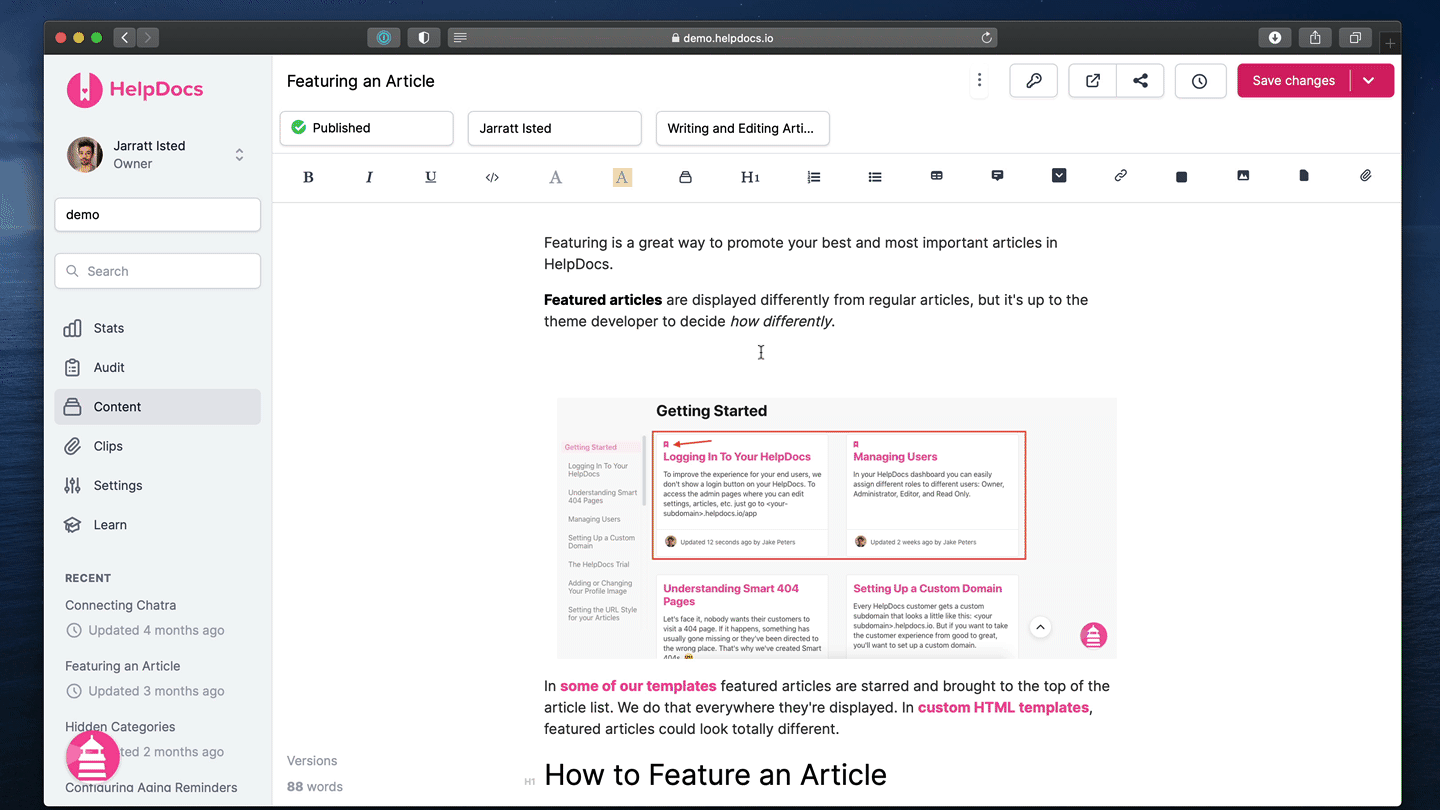Open Audit in the sidebar

[x=157, y=367]
